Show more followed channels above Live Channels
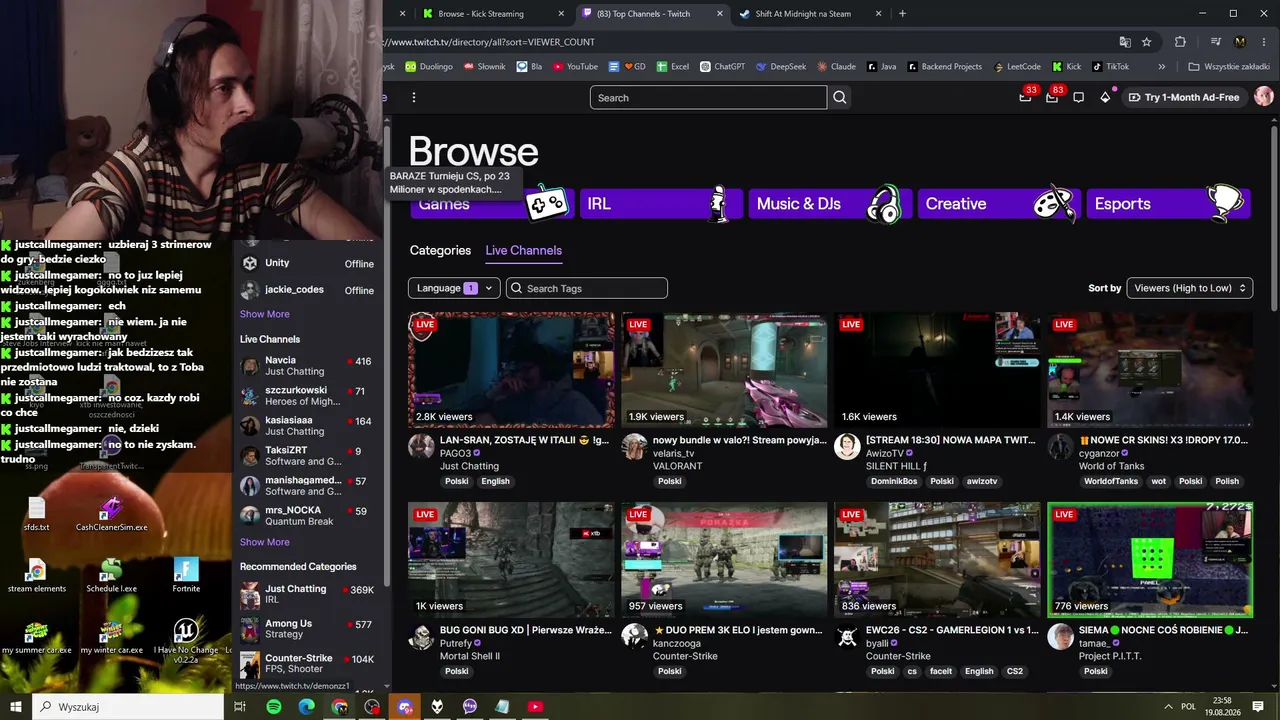The image size is (1280, 720). coord(264,314)
